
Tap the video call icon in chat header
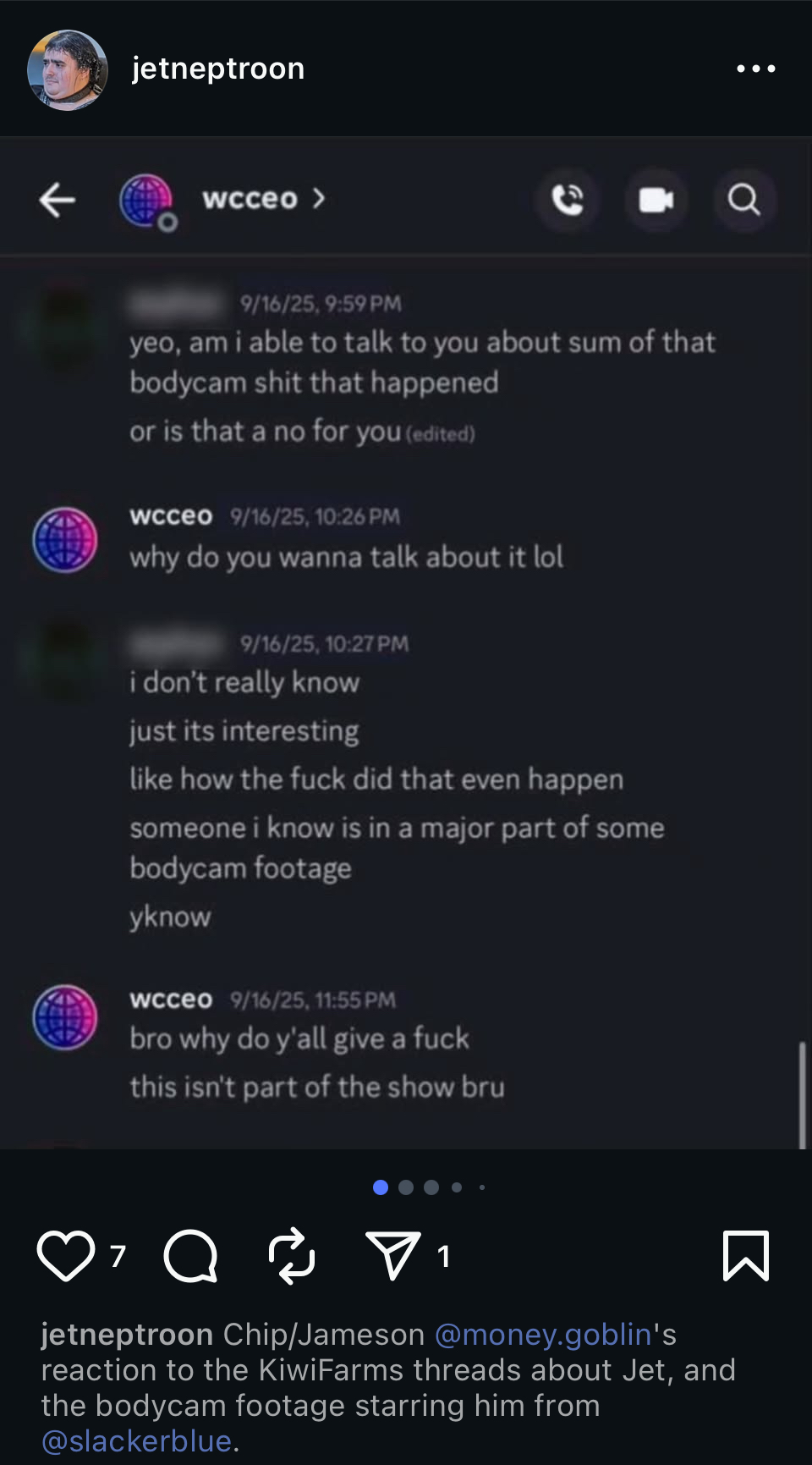(656, 200)
